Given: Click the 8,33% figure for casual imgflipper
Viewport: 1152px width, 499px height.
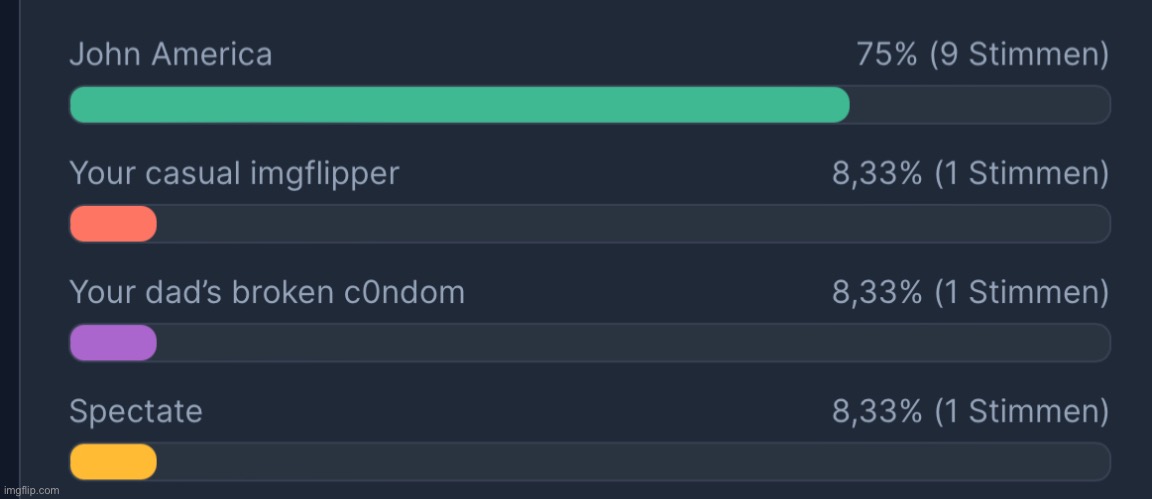Looking at the screenshot, I should pyautogui.click(x=877, y=174).
